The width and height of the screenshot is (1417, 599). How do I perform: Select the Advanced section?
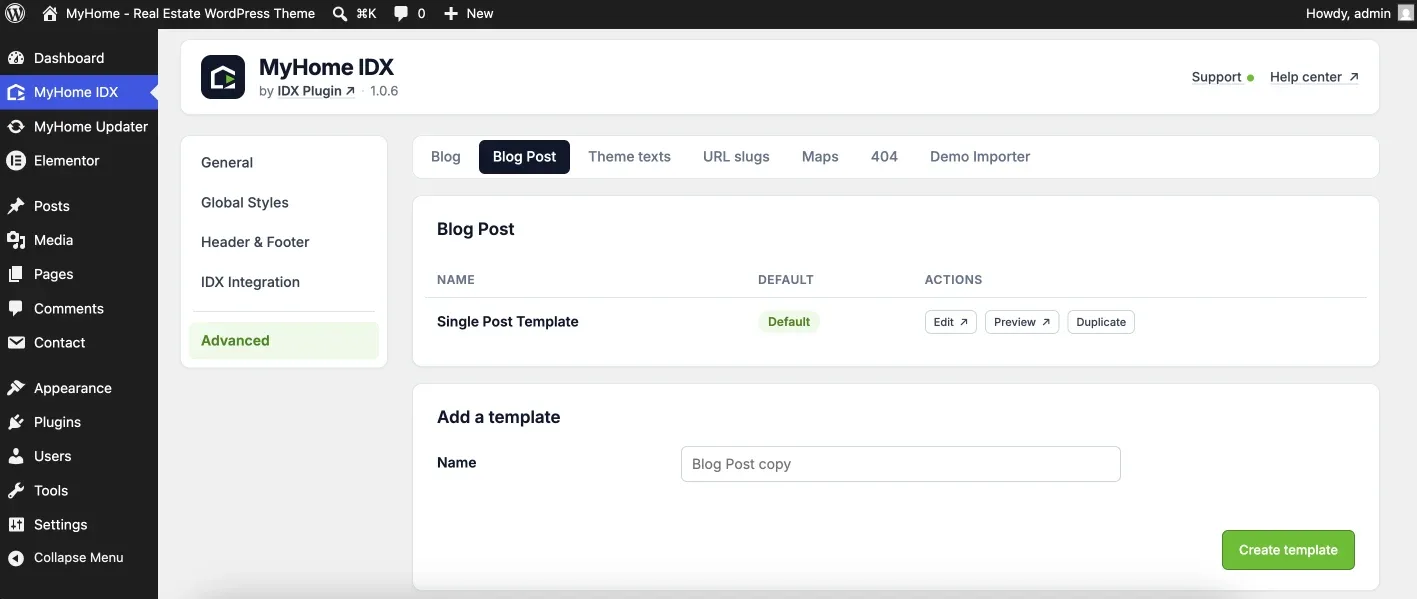coord(284,340)
